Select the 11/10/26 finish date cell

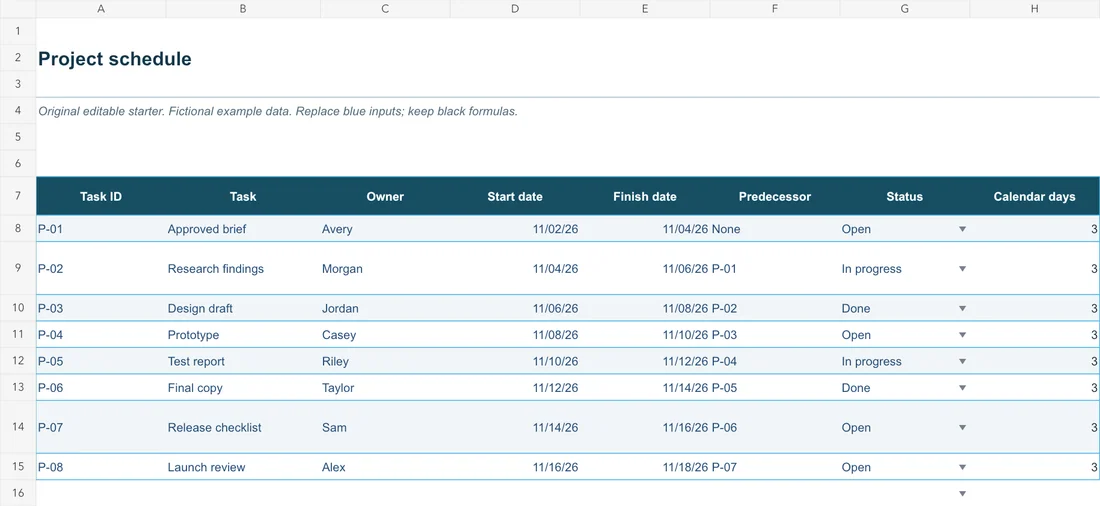pos(645,335)
